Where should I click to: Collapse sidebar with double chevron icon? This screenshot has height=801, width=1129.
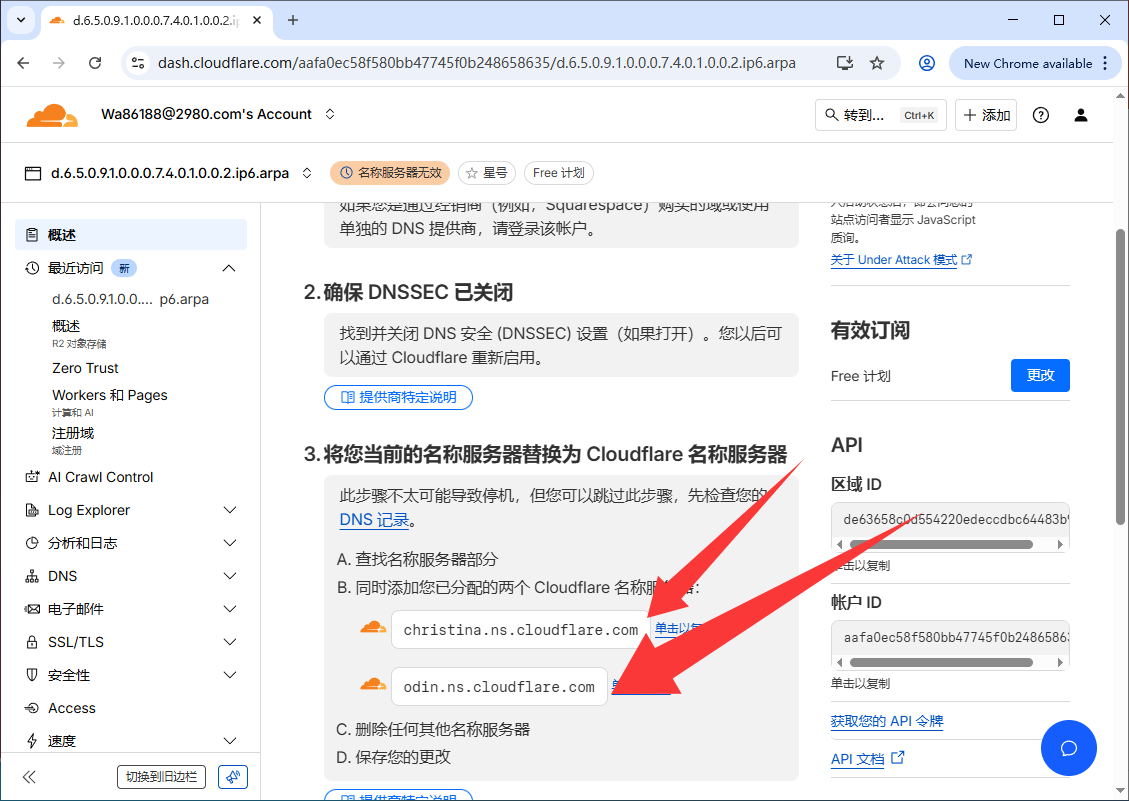pos(29,777)
